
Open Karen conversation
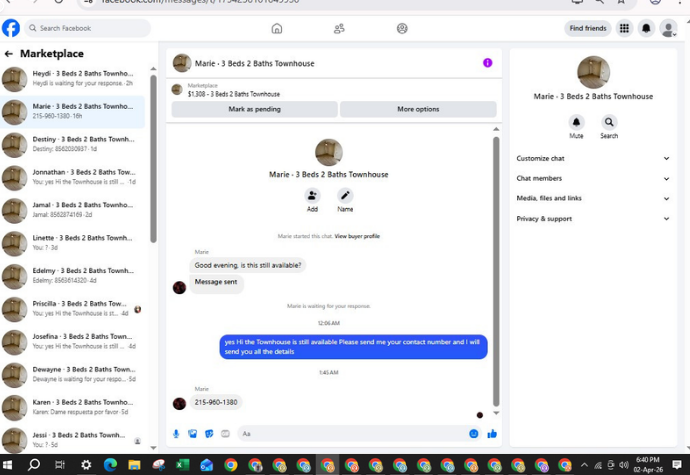[73, 408]
